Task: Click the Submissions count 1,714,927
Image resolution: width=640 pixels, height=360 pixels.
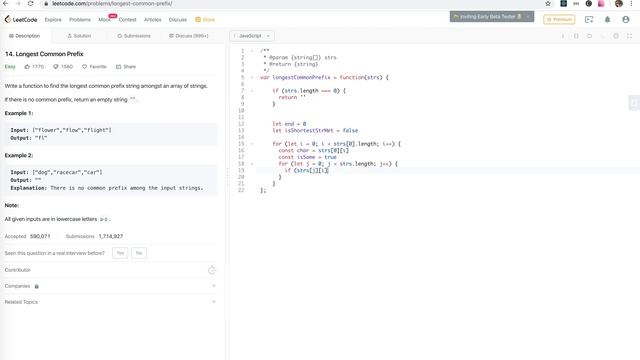Action: pyautogui.click(x=111, y=236)
